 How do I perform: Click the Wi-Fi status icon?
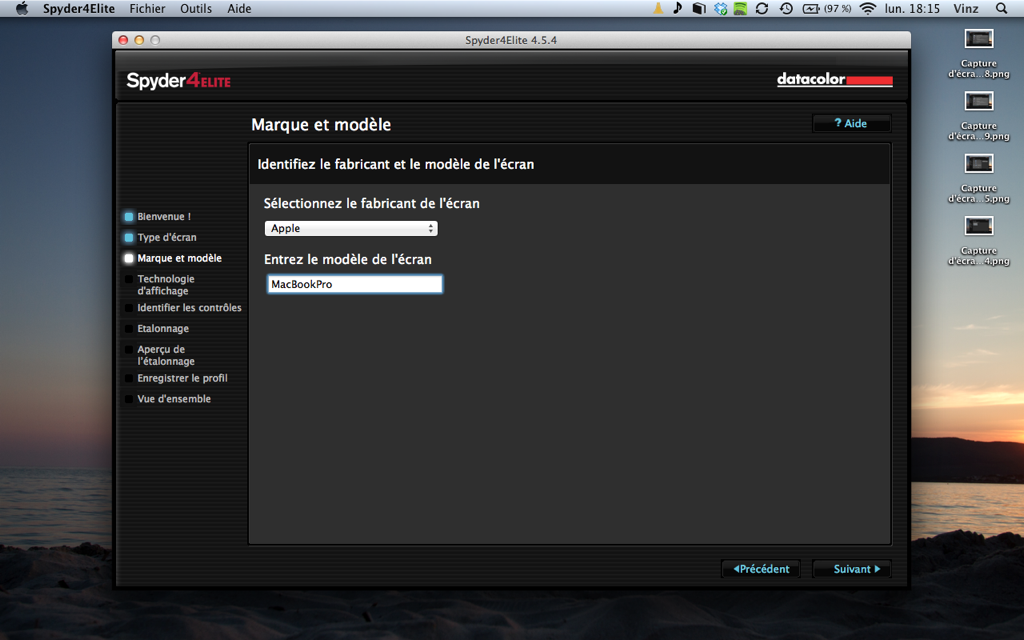(867, 9)
